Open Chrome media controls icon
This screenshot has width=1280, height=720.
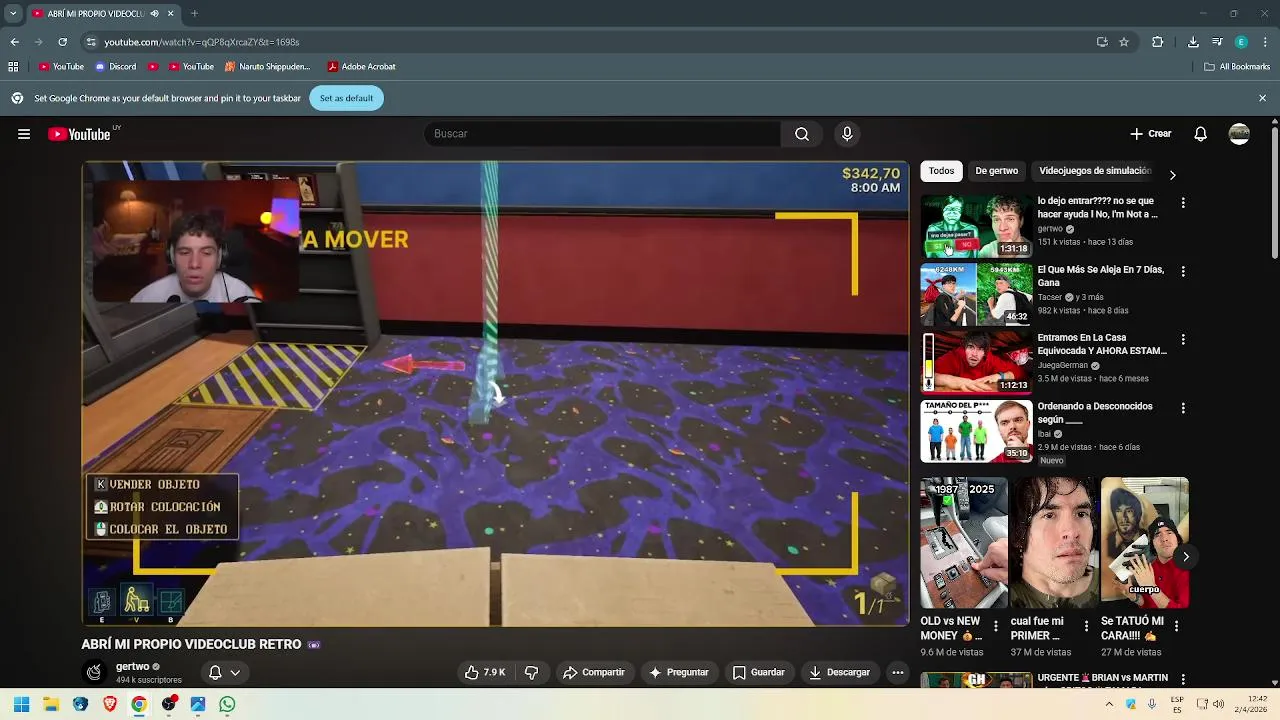point(1217,42)
